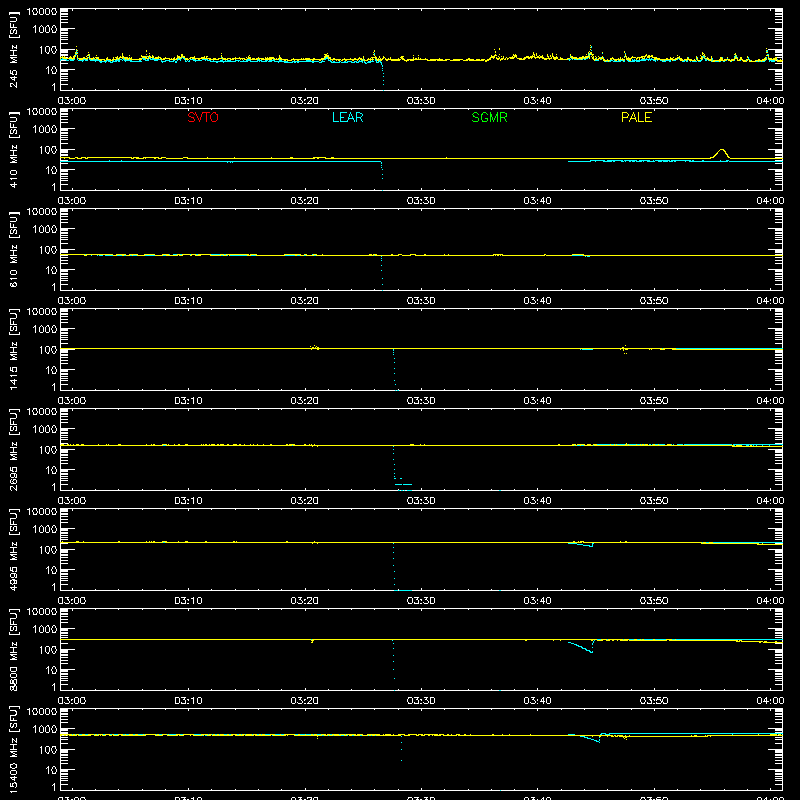800x800 pixels.
Task: Click the yellow bump peak in 410 MHz plot
Action: (x=721, y=150)
